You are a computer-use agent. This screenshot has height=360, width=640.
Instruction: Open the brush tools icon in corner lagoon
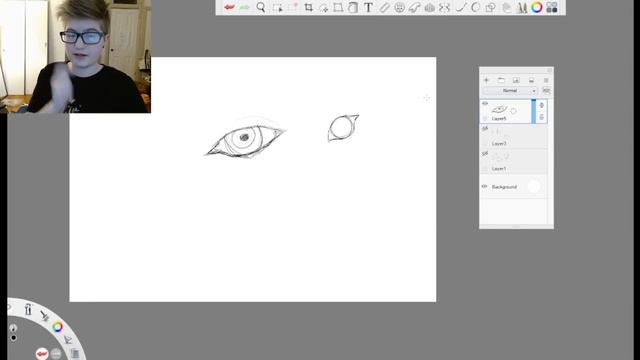(44, 316)
